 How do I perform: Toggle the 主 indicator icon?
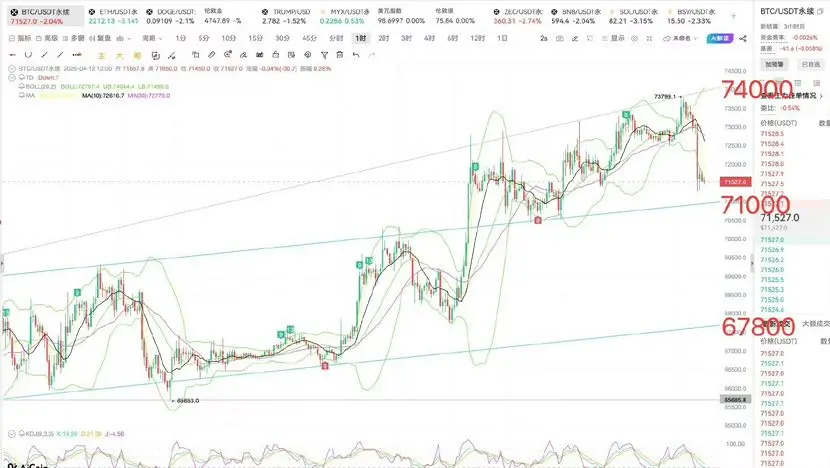(x=102, y=56)
